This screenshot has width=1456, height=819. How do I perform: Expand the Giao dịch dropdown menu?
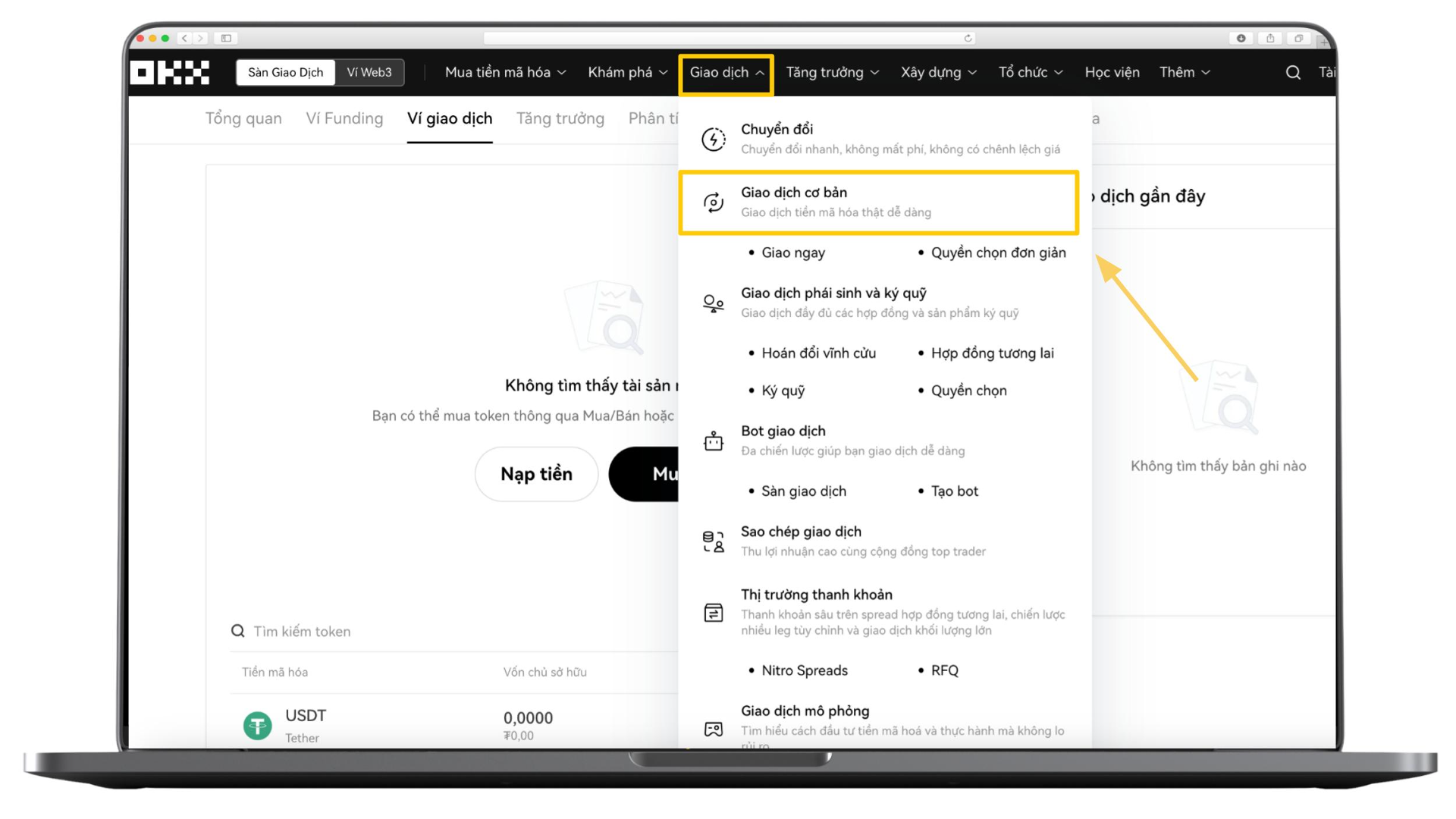pyautogui.click(x=727, y=72)
